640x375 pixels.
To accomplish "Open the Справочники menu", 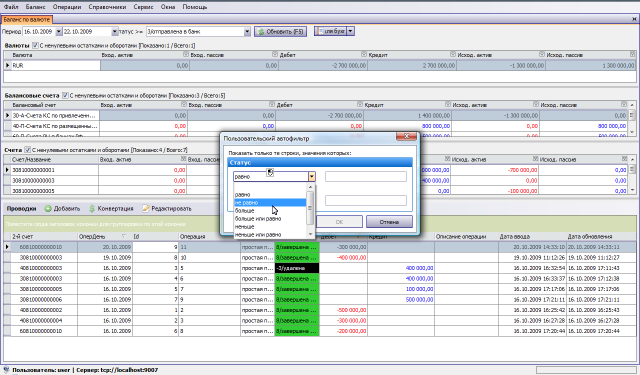I will [x=107, y=7].
